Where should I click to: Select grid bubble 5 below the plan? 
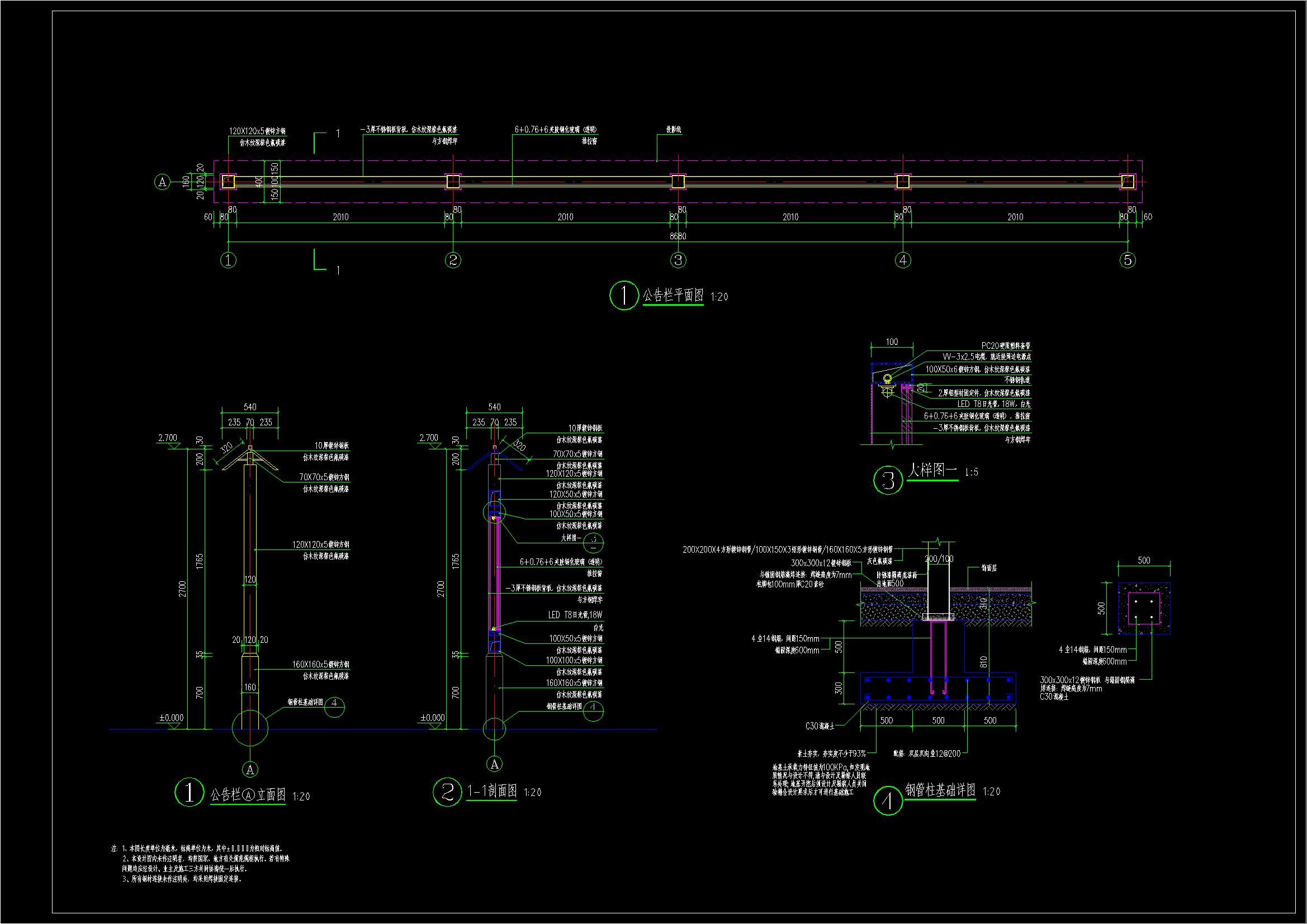pyautogui.click(x=1128, y=260)
